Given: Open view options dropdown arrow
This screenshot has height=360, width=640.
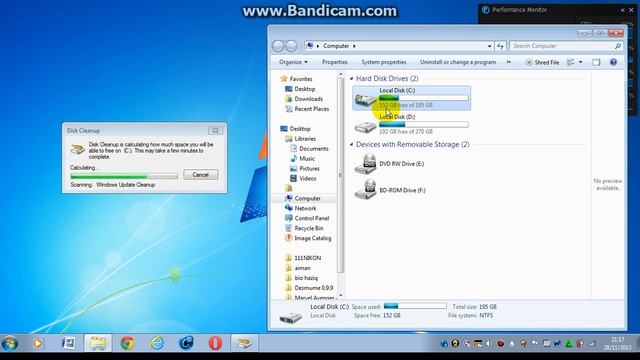Looking at the screenshot, I should coord(580,62).
